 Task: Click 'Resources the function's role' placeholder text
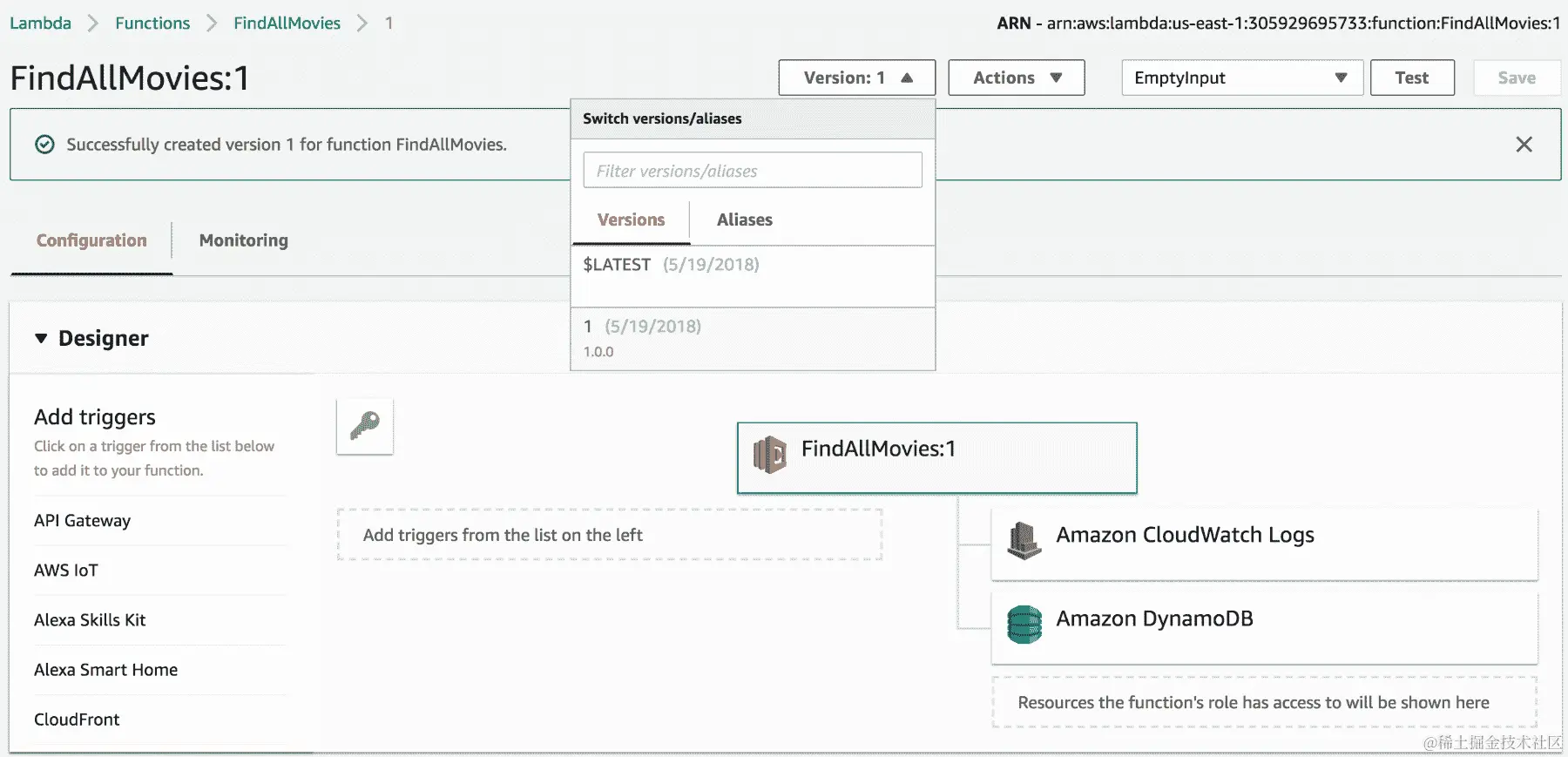[1254, 702]
